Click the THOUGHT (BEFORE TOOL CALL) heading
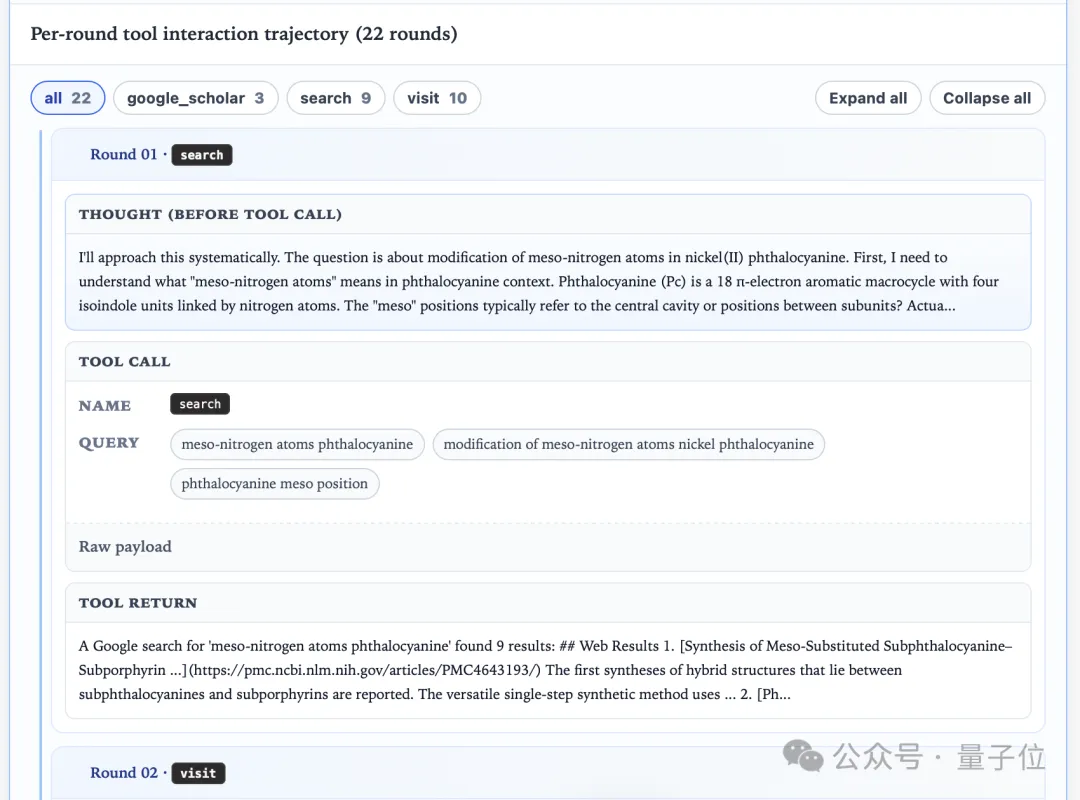Viewport: 1080px width, 800px height. tap(210, 214)
